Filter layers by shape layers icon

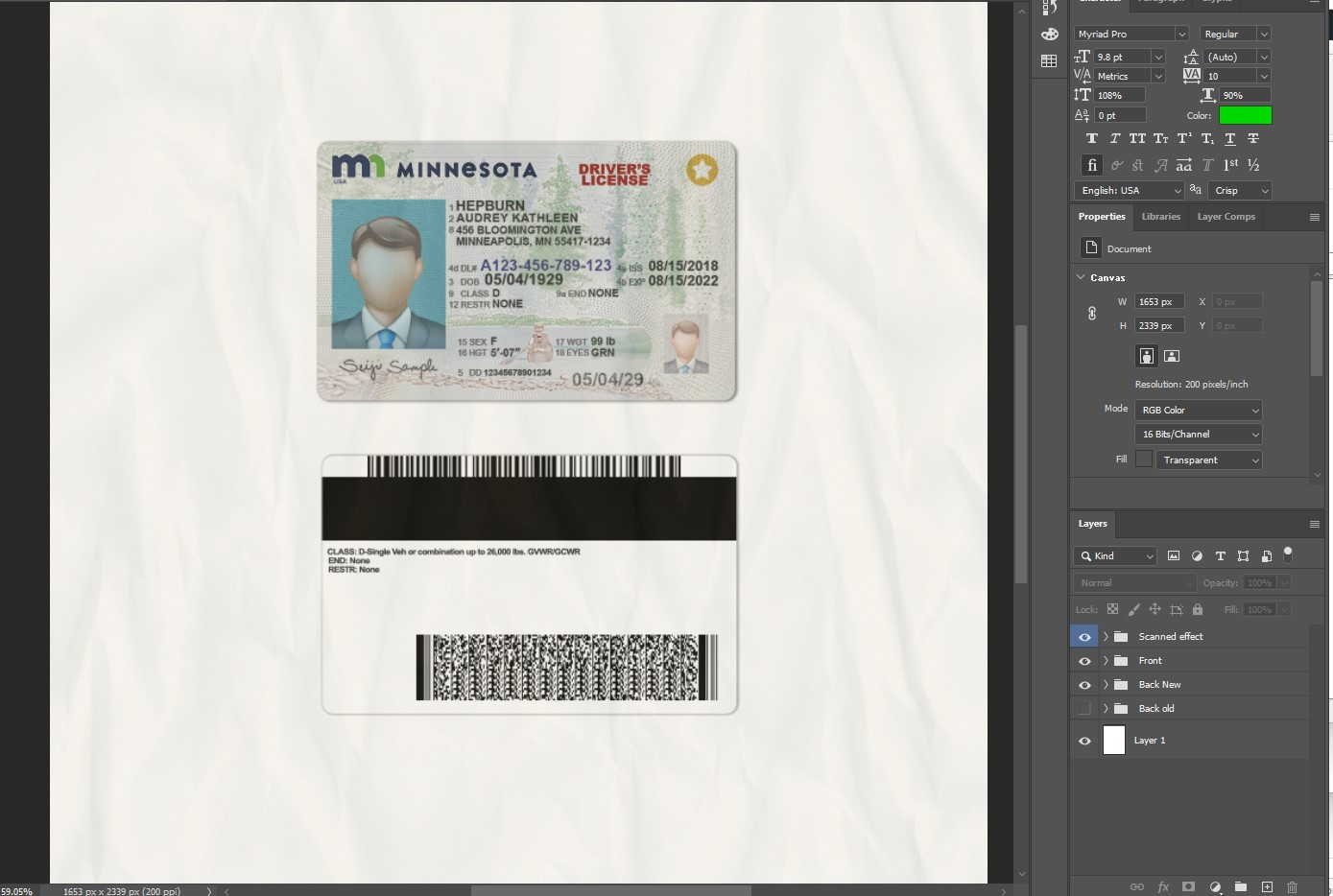click(x=1243, y=555)
